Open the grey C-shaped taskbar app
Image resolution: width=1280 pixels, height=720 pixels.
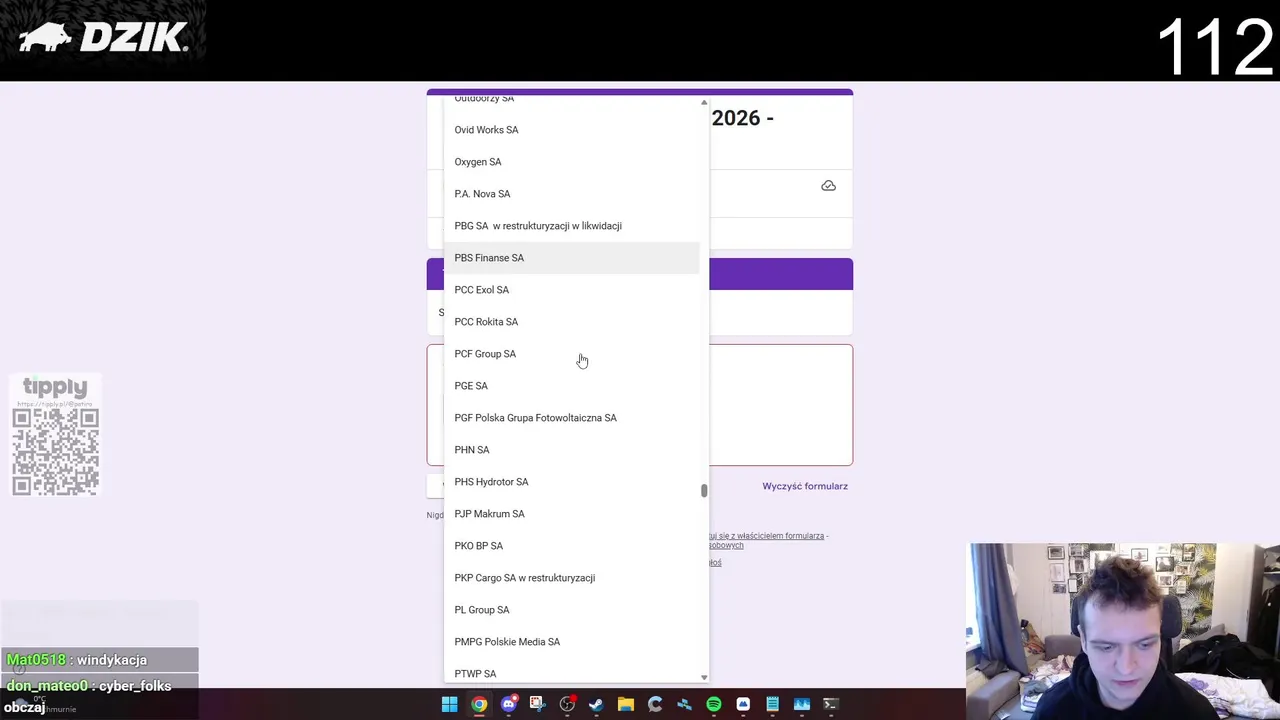click(x=655, y=704)
